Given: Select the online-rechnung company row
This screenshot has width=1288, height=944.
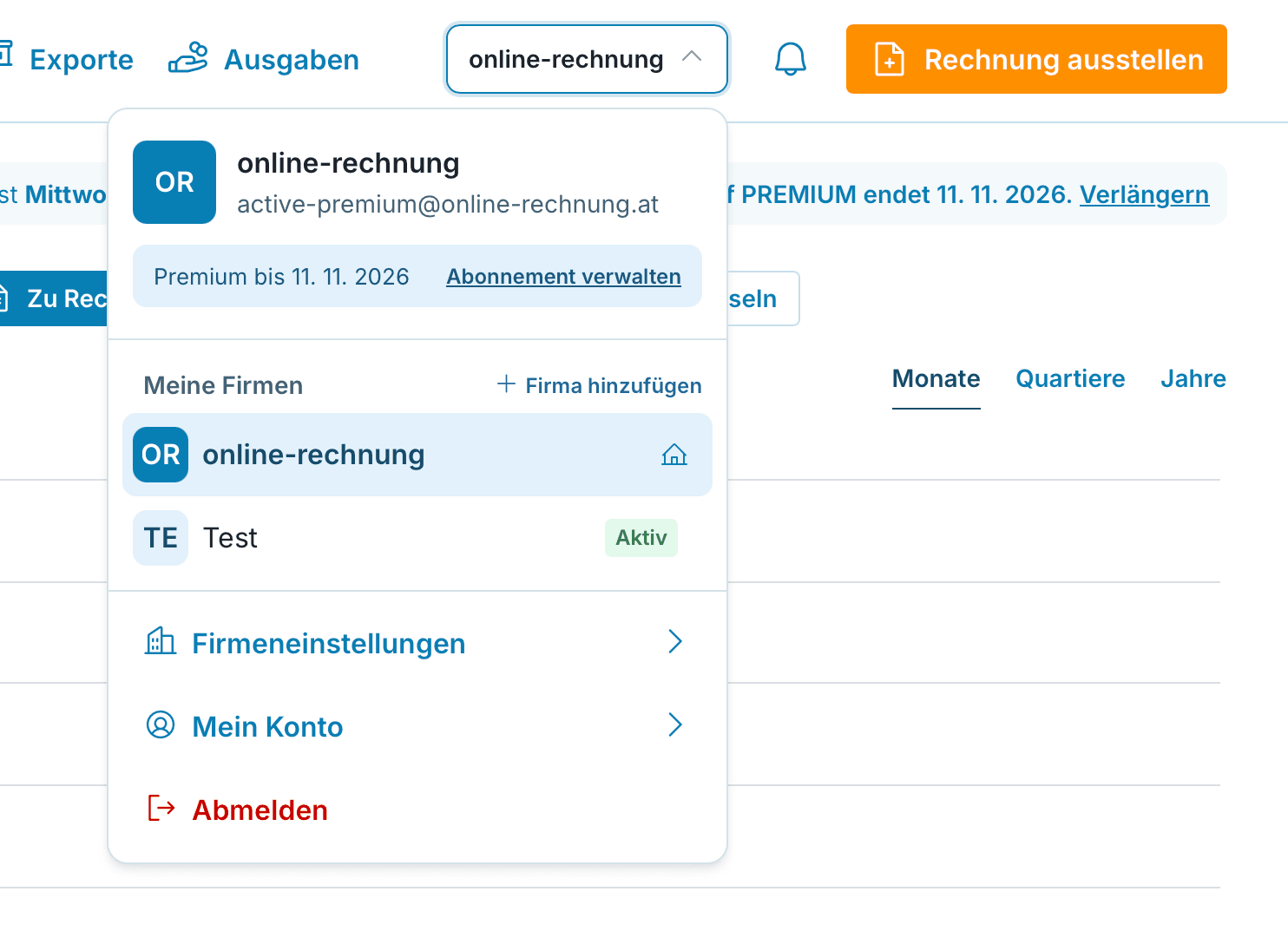Looking at the screenshot, I should click(x=417, y=455).
